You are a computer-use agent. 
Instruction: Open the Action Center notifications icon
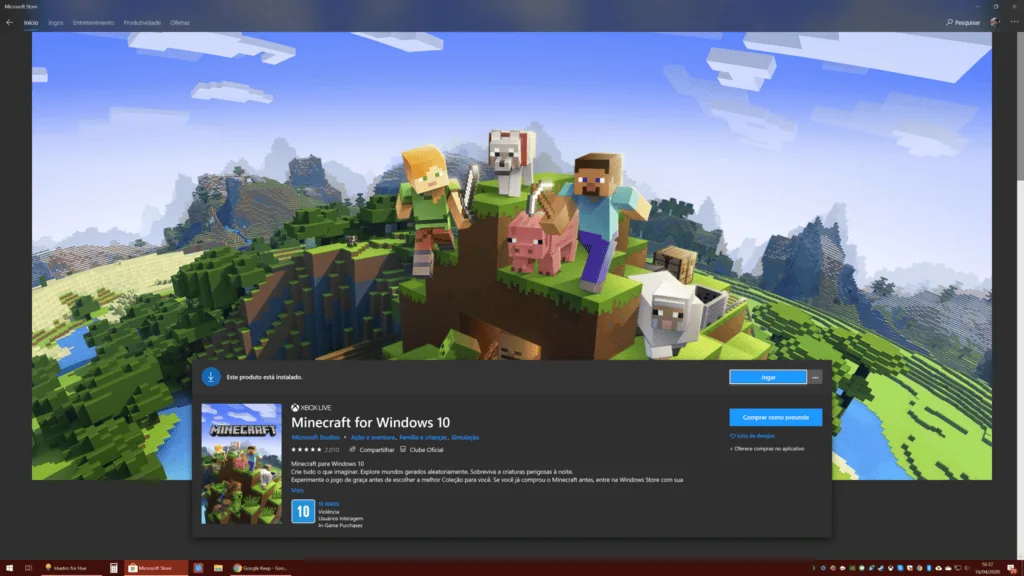[x=1012, y=568]
